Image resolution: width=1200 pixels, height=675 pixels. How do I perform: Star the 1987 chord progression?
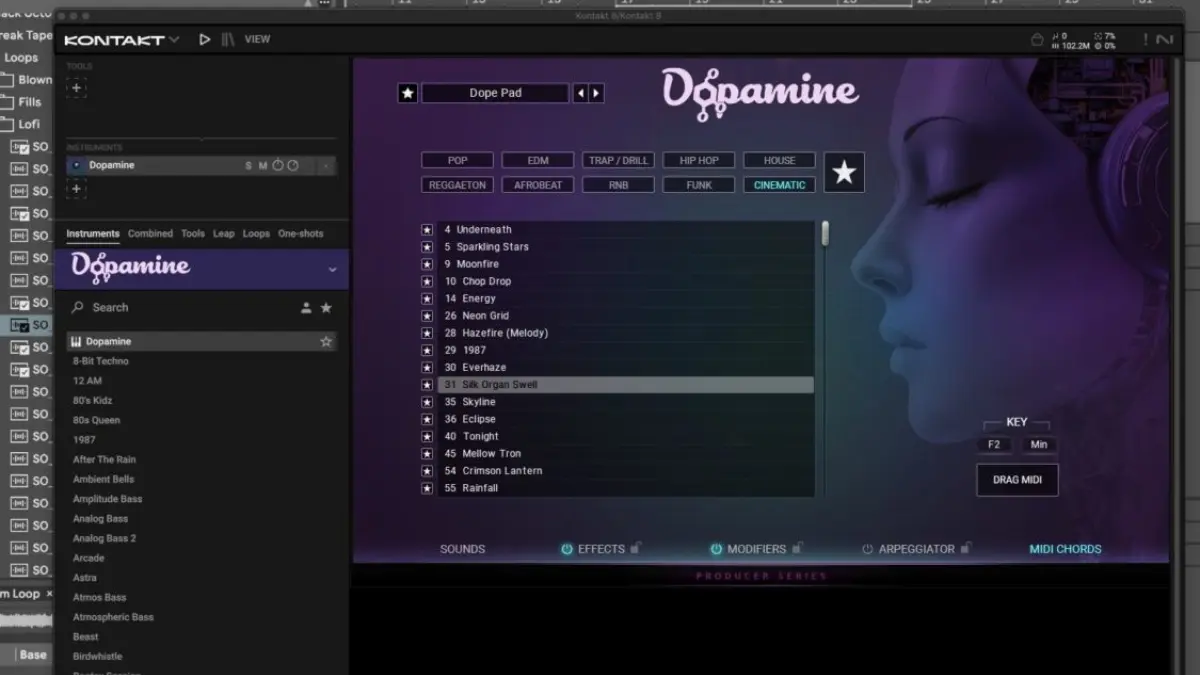(427, 350)
